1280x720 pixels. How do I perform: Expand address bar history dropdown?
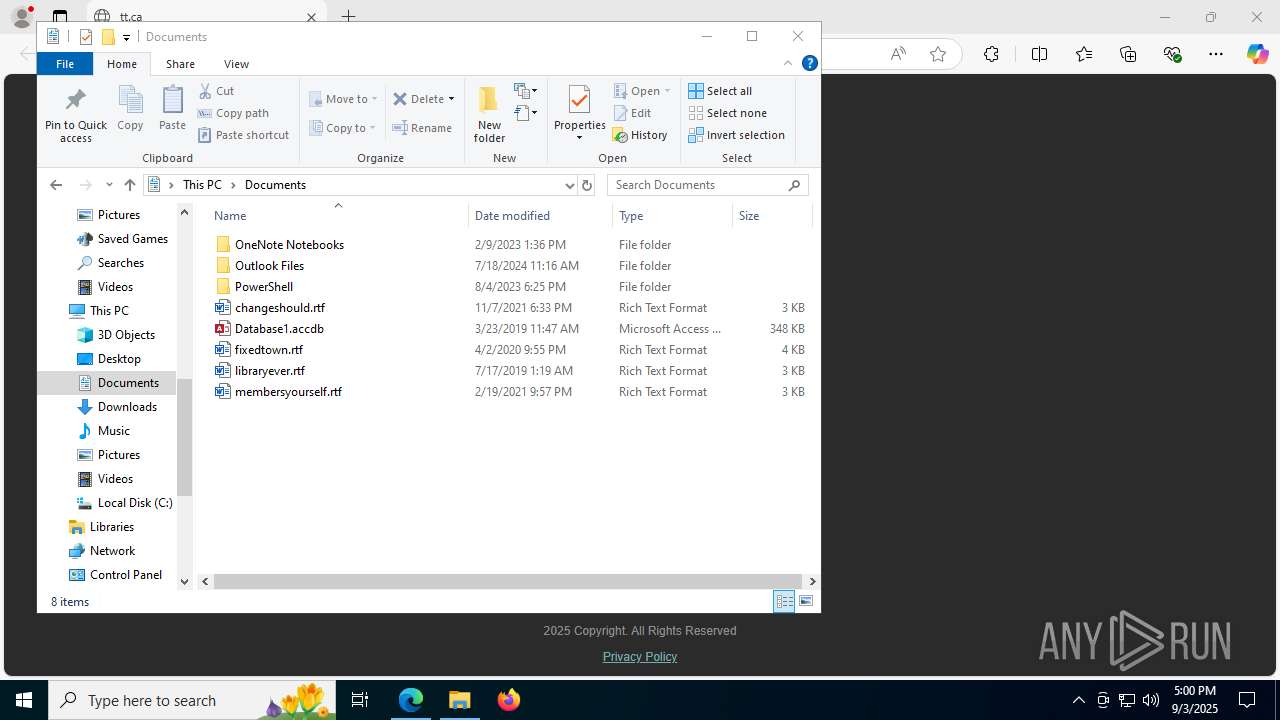pyautogui.click(x=569, y=185)
